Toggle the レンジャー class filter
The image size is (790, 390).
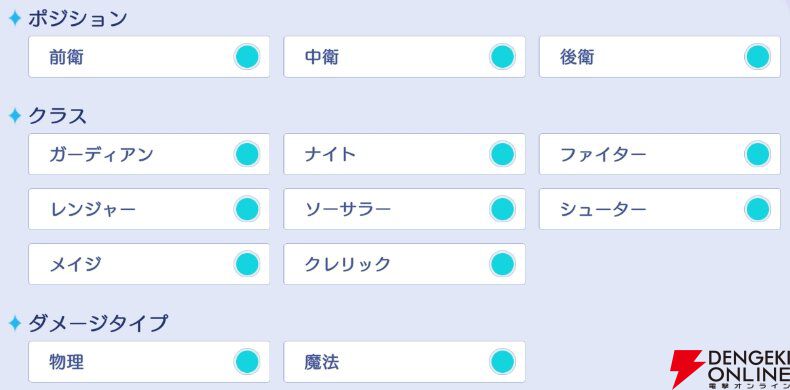pyautogui.click(x=149, y=209)
